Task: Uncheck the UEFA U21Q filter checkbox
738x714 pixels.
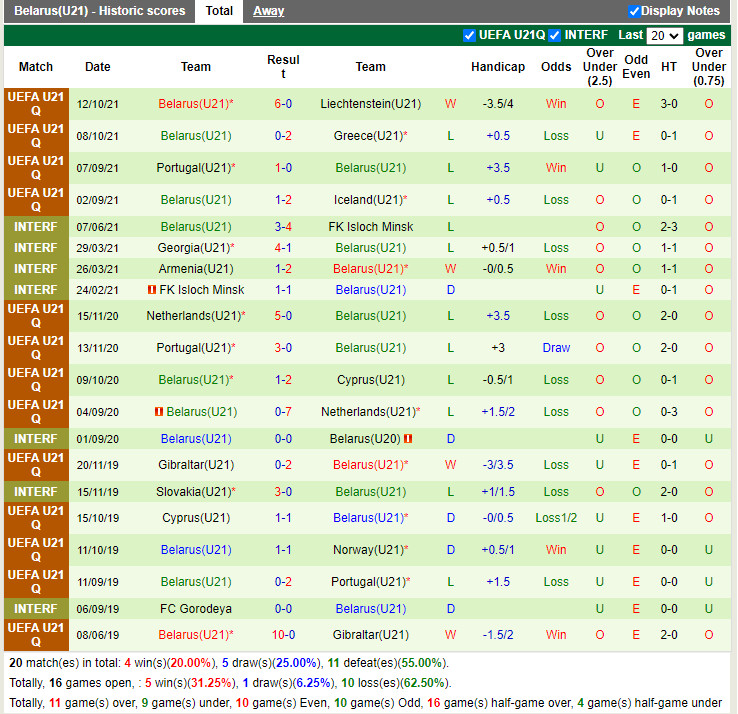Action: pos(469,35)
